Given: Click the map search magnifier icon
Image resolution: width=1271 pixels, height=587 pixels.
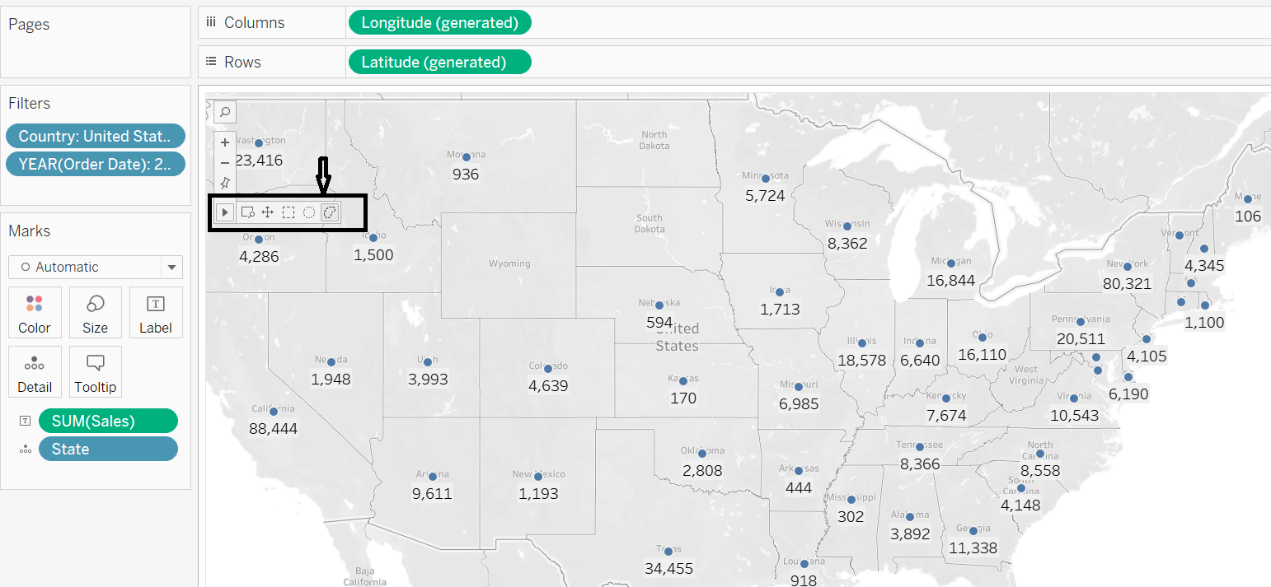Looking at the screenshot, I should point(225,112).
